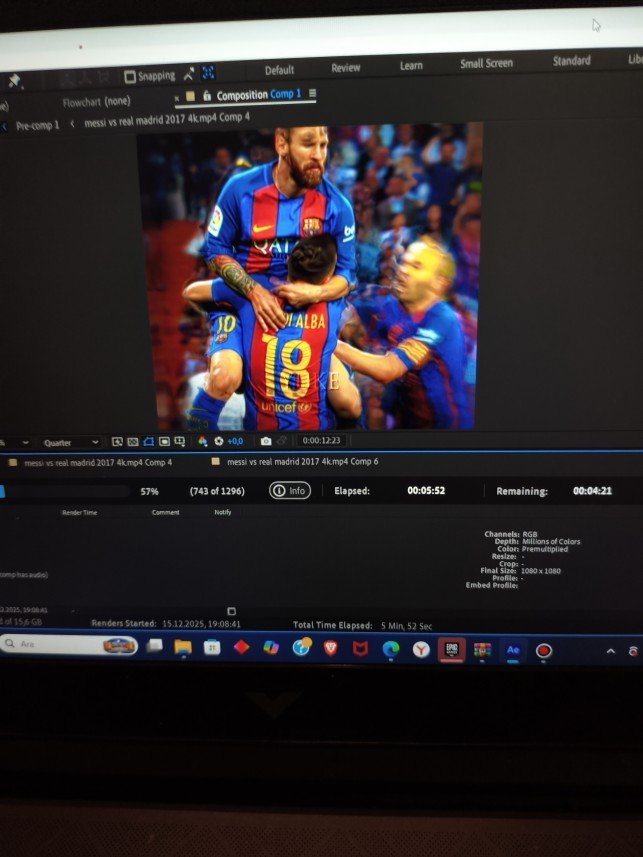Expand the workspace overflow next to Standard
Image resolution: width=643 pixels, height=857 pixels.
[x=632, y=60]
